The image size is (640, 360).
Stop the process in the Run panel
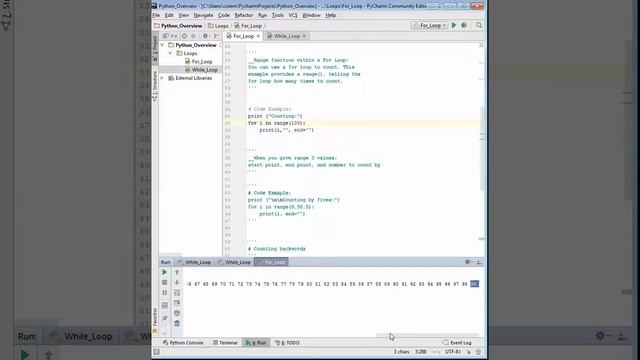[164, 282]
